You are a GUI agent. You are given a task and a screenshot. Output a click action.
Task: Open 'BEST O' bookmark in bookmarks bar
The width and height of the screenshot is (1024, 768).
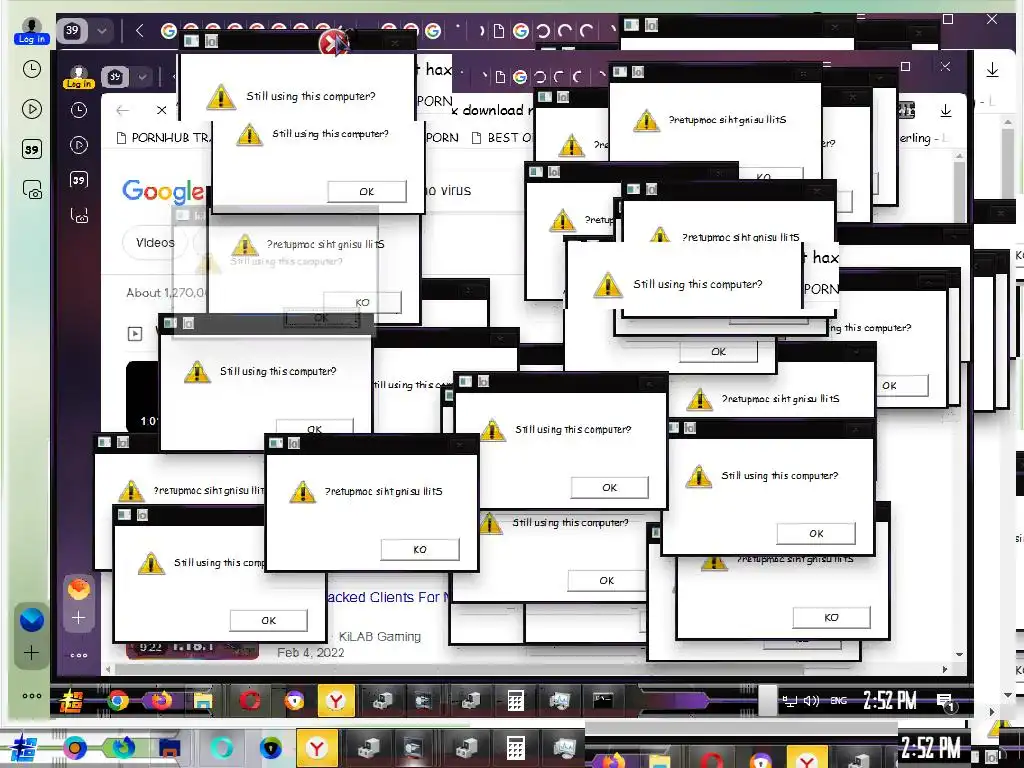point(503,138)
